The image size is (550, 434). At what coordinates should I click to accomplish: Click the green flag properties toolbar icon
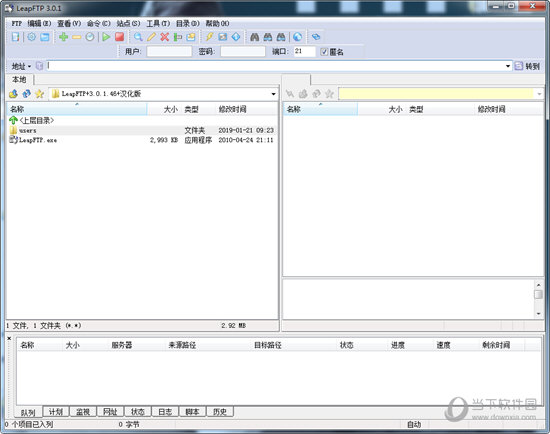[x=178, y=36]
